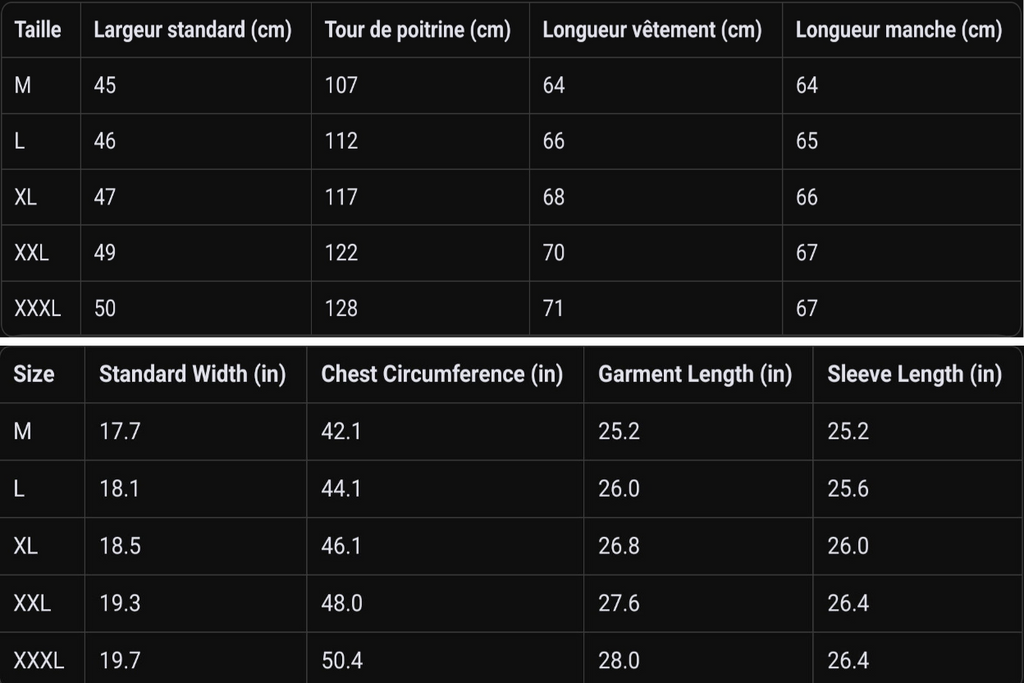Click the Taille column header

[x=38, y=30]
